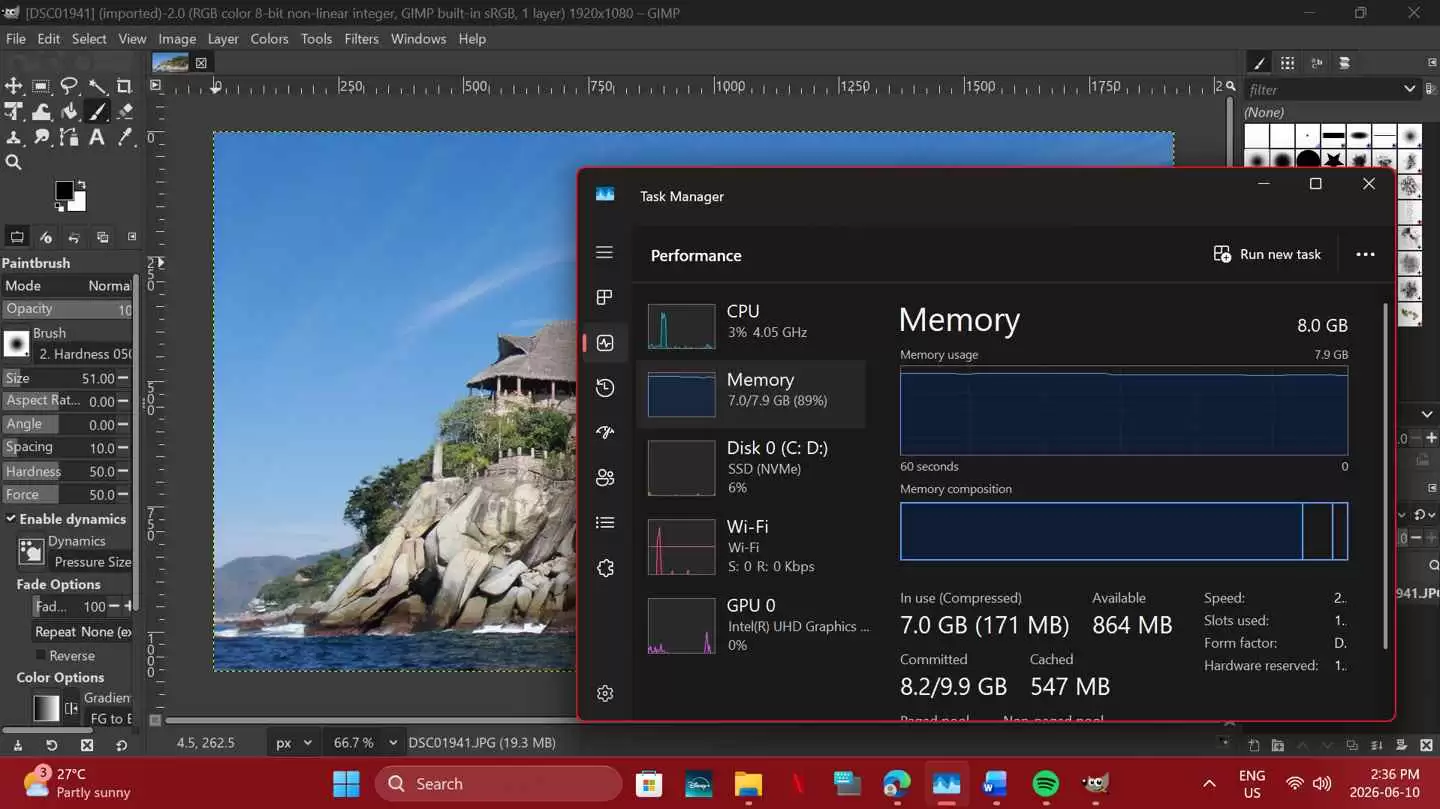Select the Bucket Fill tool

(69, 112)
